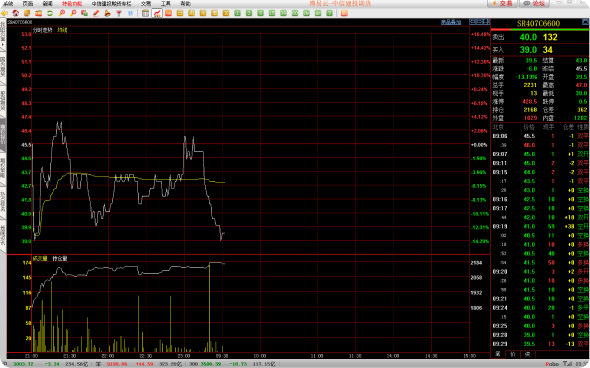
Task: Click the yellow back arrow icon
Action: 5,13
